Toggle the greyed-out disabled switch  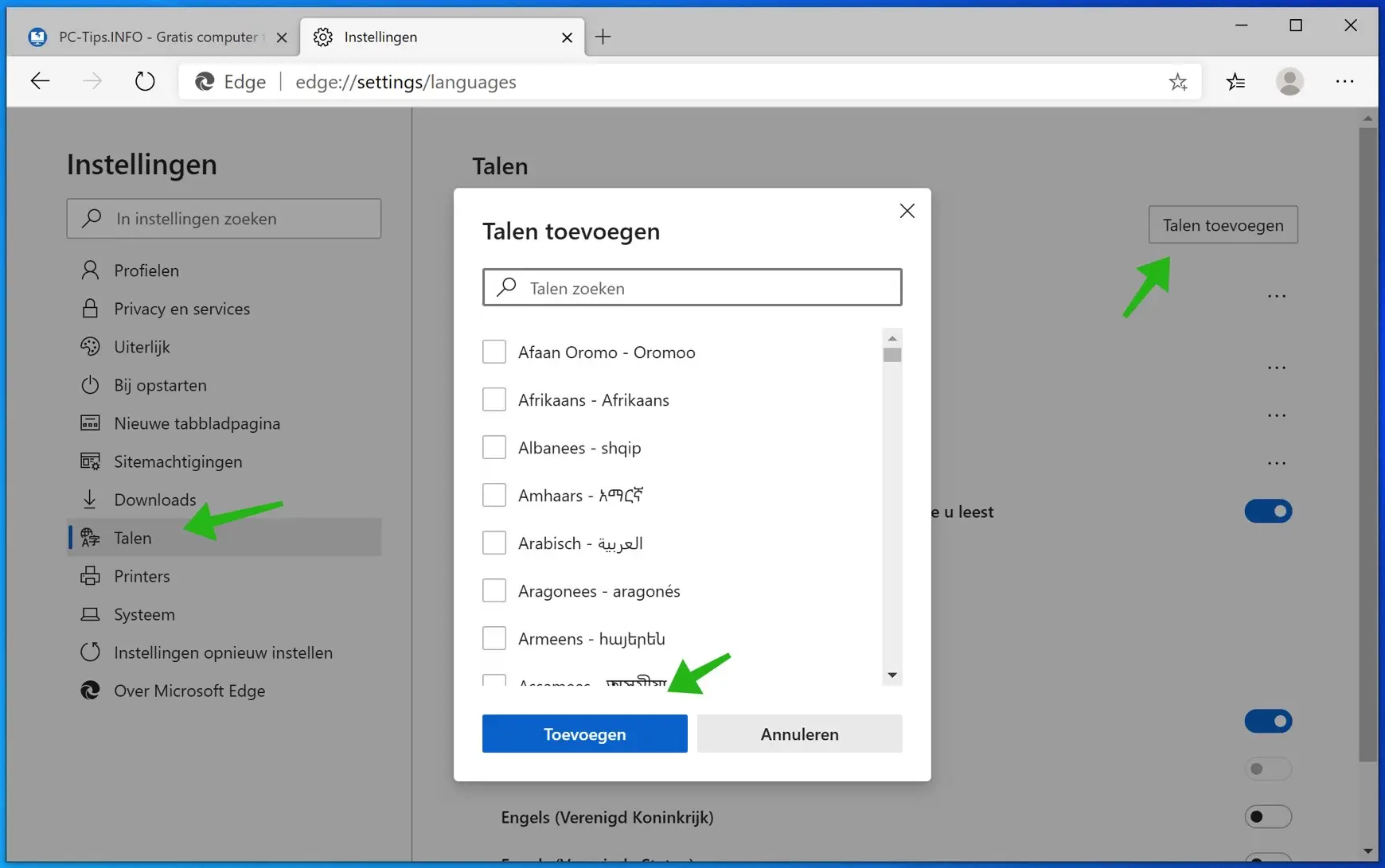pyautogui.click(x=1268, y=769)
